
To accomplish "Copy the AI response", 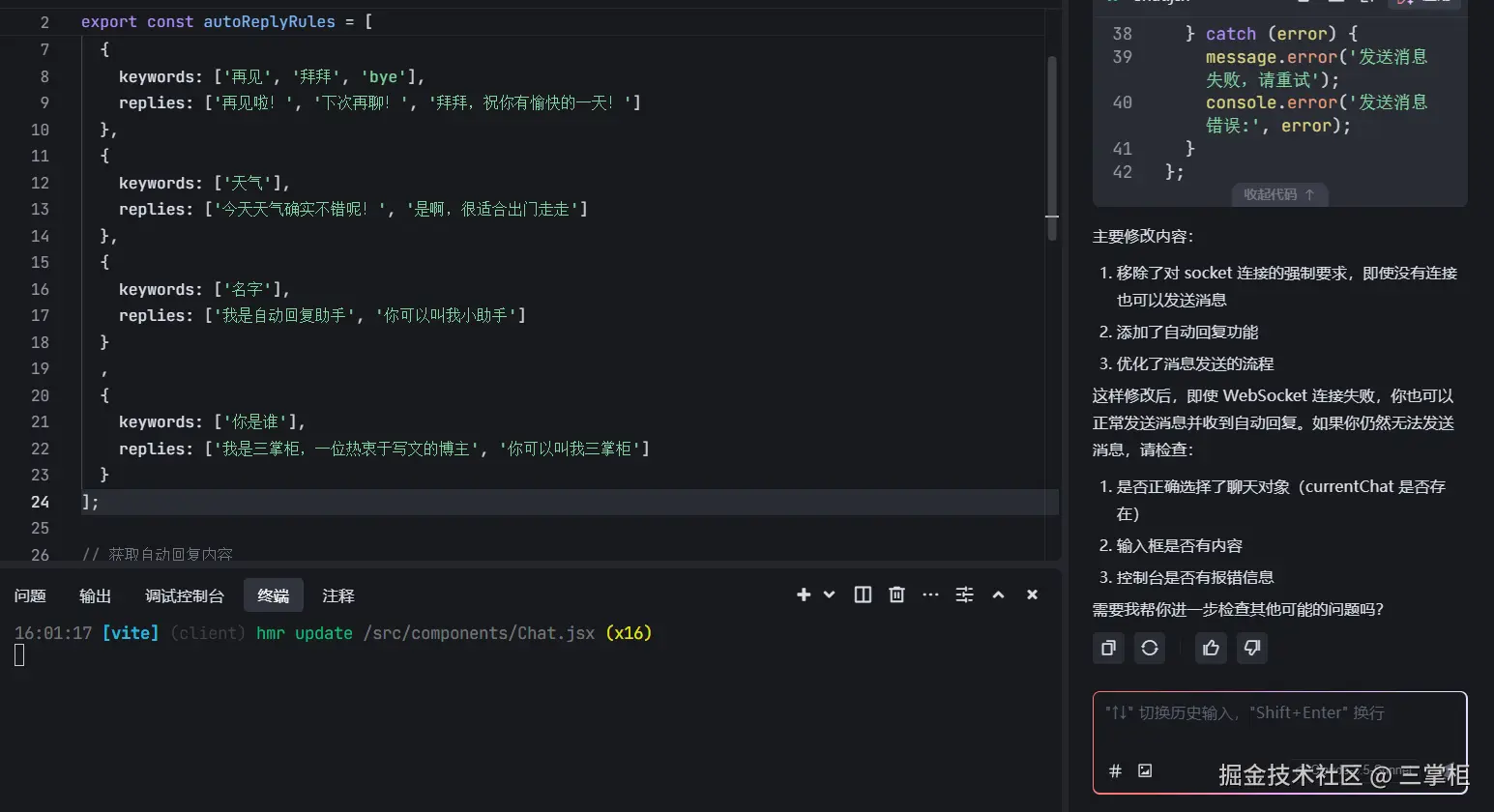I will pyautogui.click(x=1108, y=648).
